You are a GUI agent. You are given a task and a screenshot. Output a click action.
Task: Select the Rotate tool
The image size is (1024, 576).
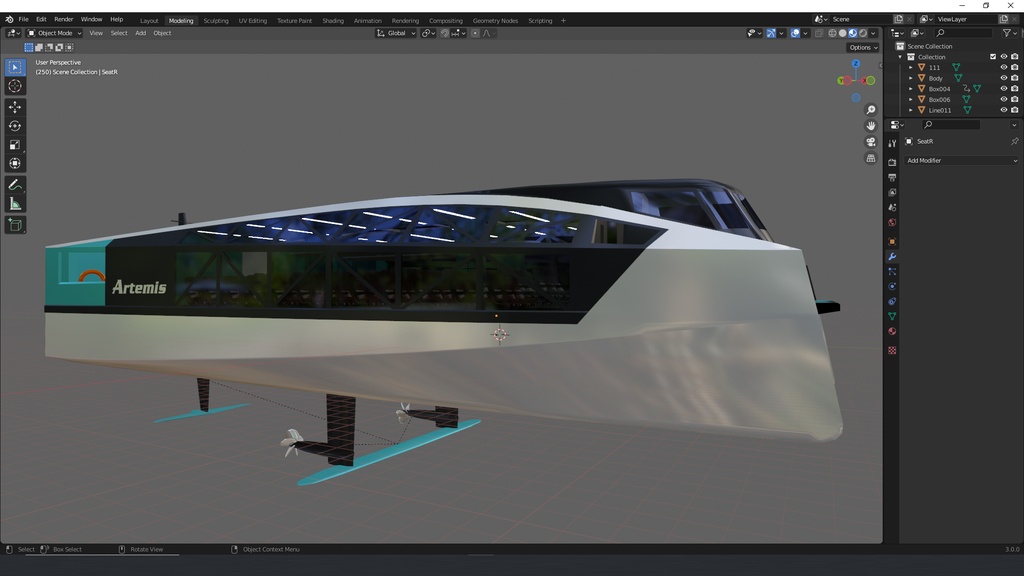[x=15, y=126]
